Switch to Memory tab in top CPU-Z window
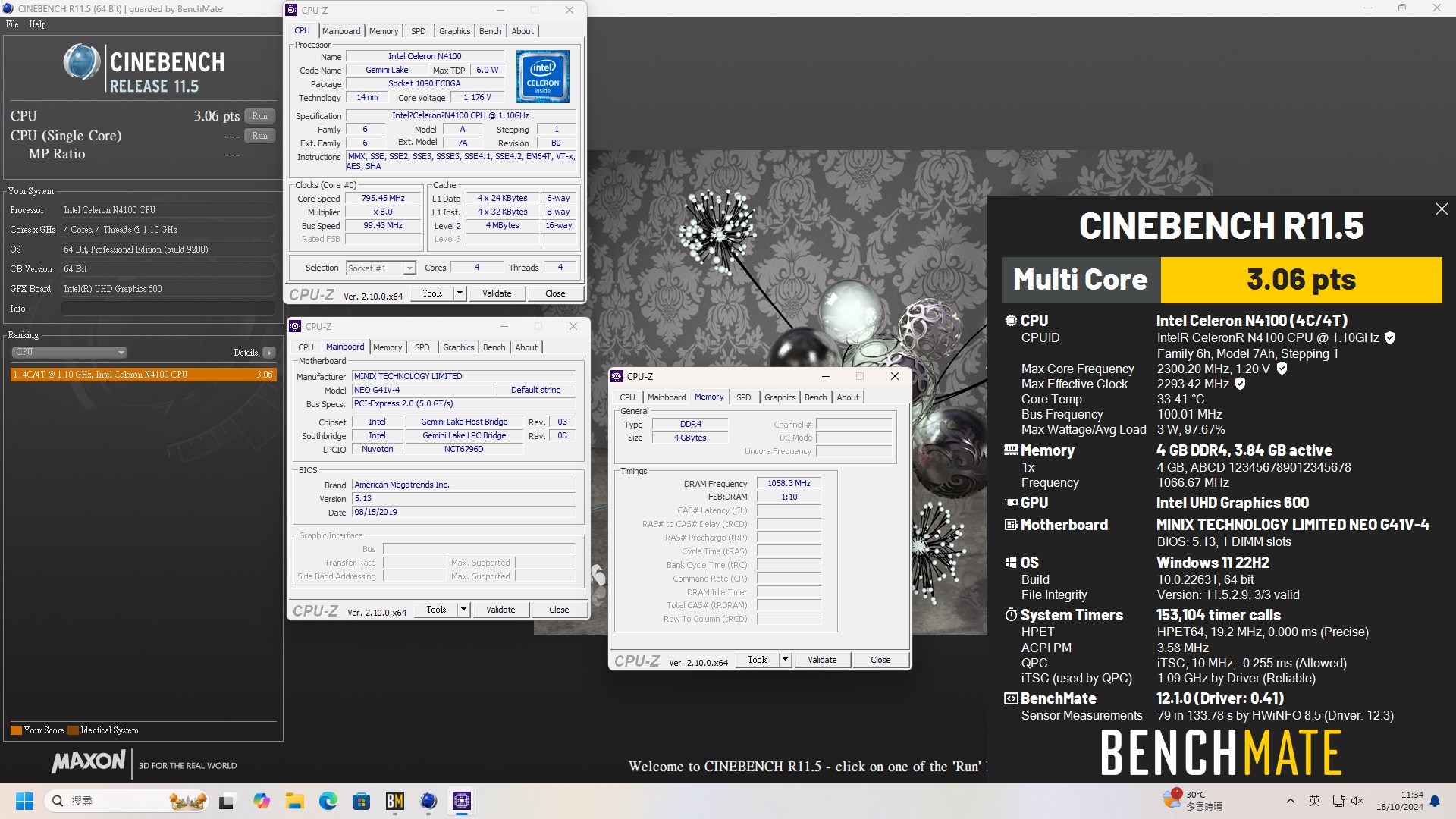1456x819 pixels. pyautogui.click(x=384, y=31)
